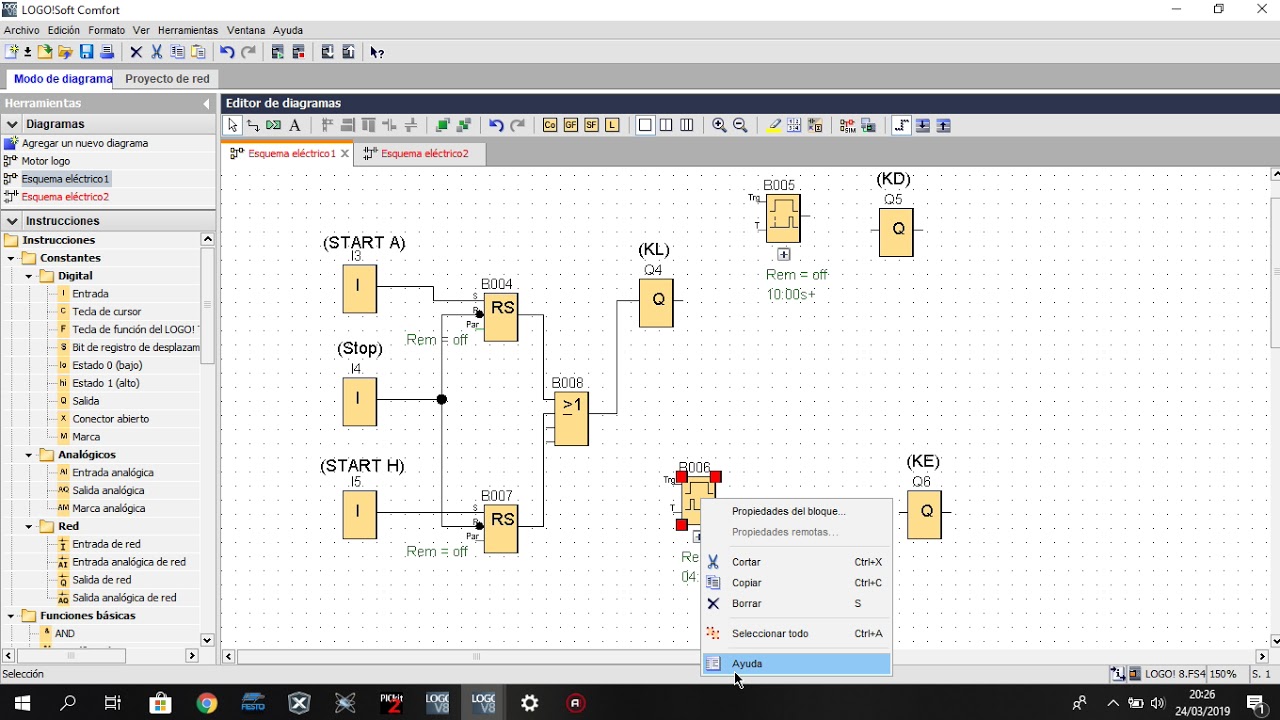Click Ayuda in the context menu
Image resolution: width=1280 pixels, height=720 pixels.
point(797,664)
